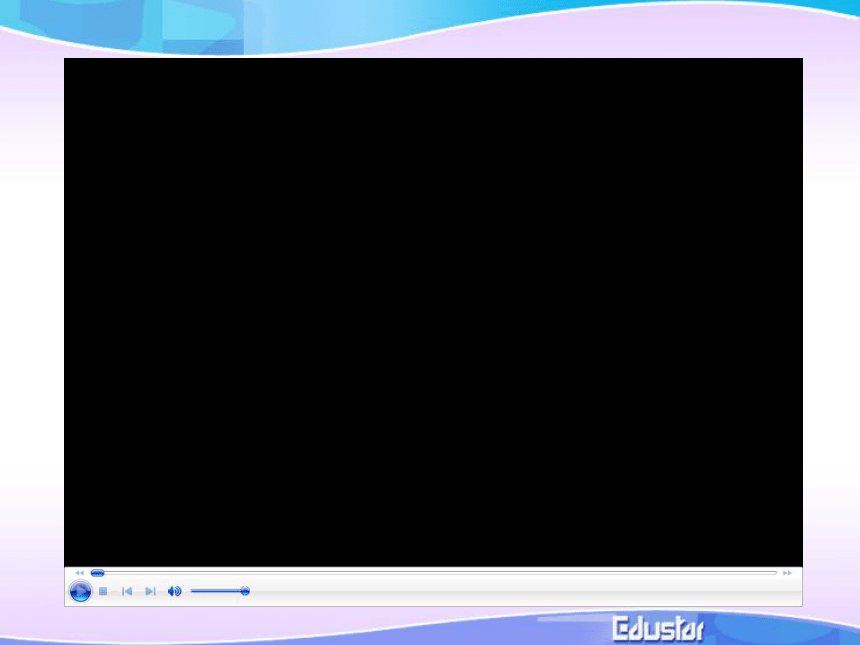The image size is (860, 645).
Task: Mute the player's audio with the speaker icon
Action: (174, 591)
